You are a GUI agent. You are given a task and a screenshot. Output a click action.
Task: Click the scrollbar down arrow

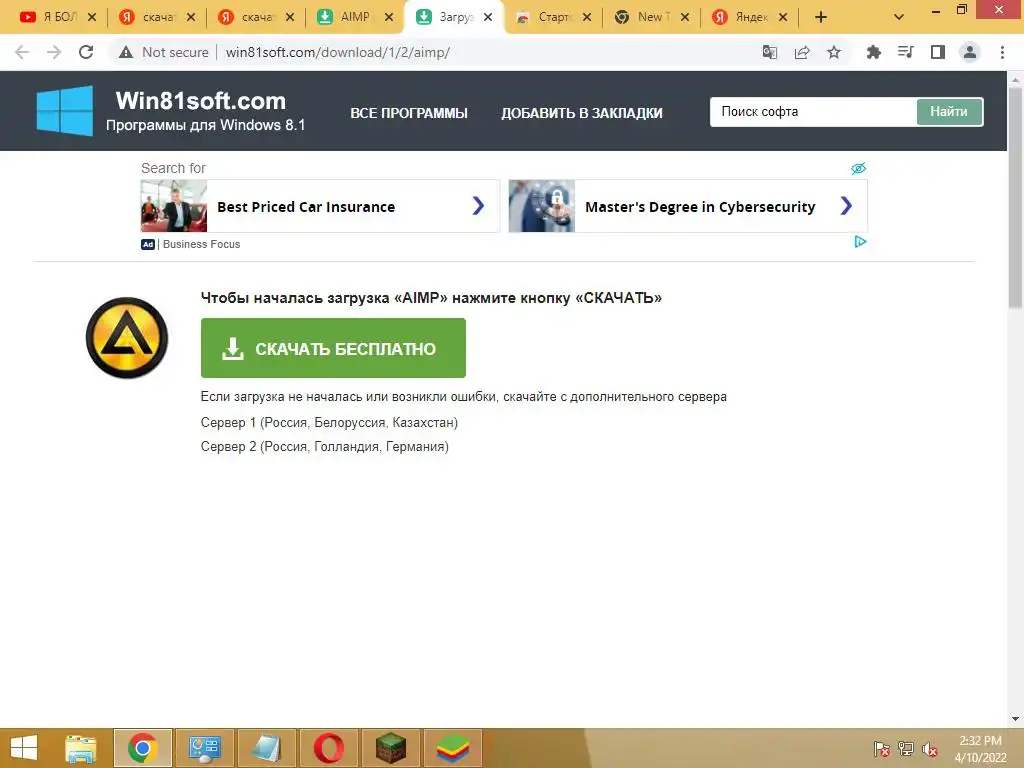(x=1015, y=719)
